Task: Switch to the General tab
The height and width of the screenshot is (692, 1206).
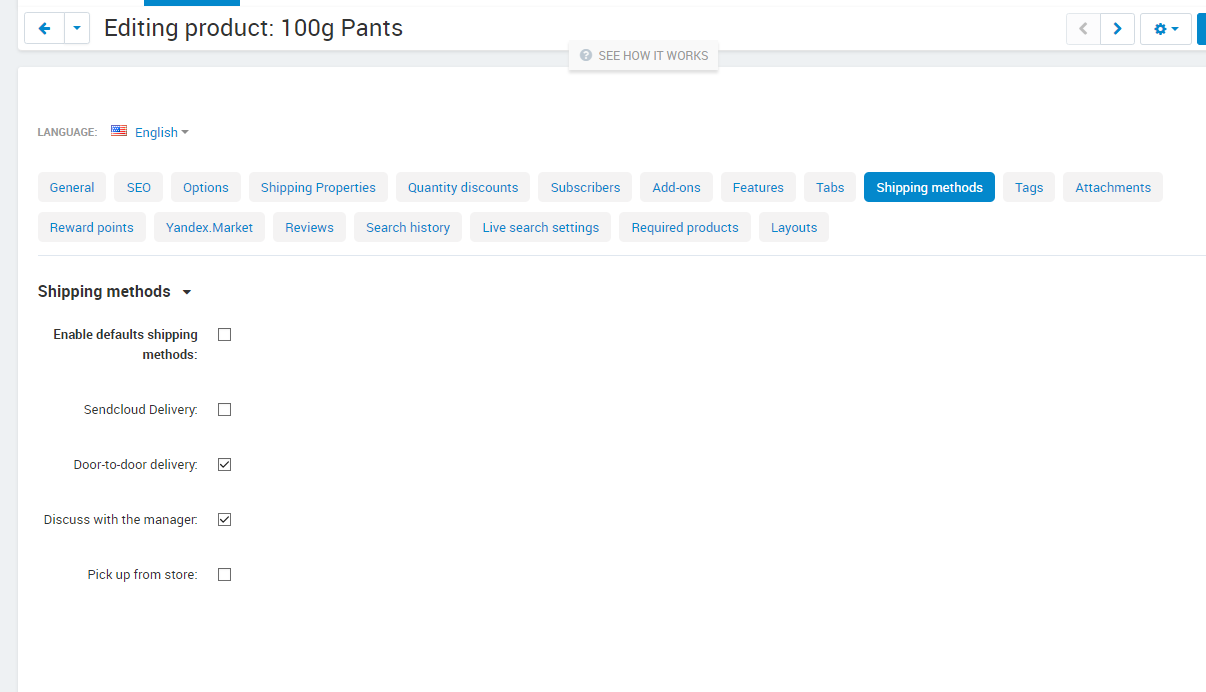Action: point(72,187)
